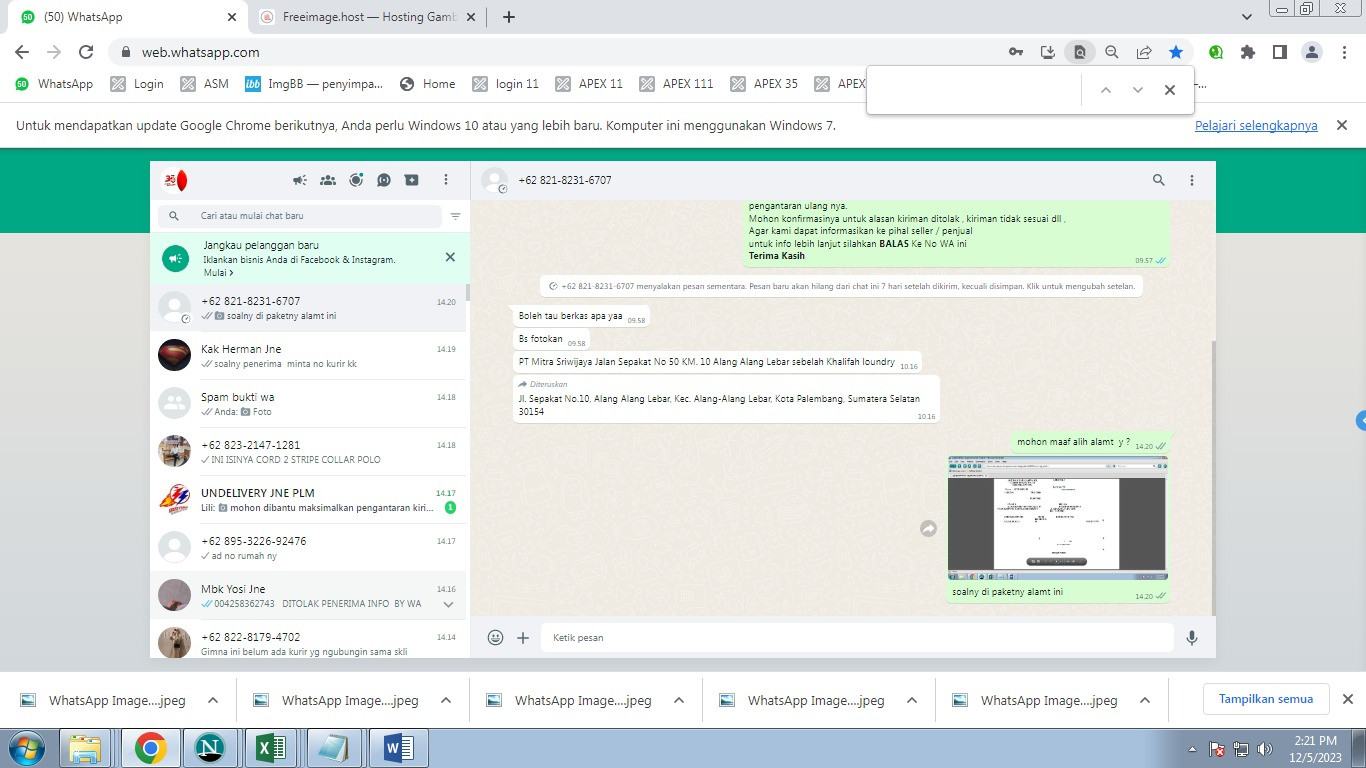Click the Pelajari selengkapnya link

tap(1256, 126)
